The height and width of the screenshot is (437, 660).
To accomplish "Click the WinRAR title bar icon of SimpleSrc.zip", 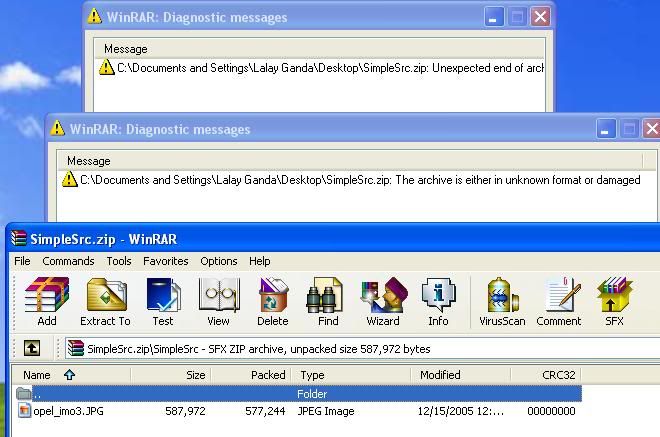I will click(x=19, y=238).
